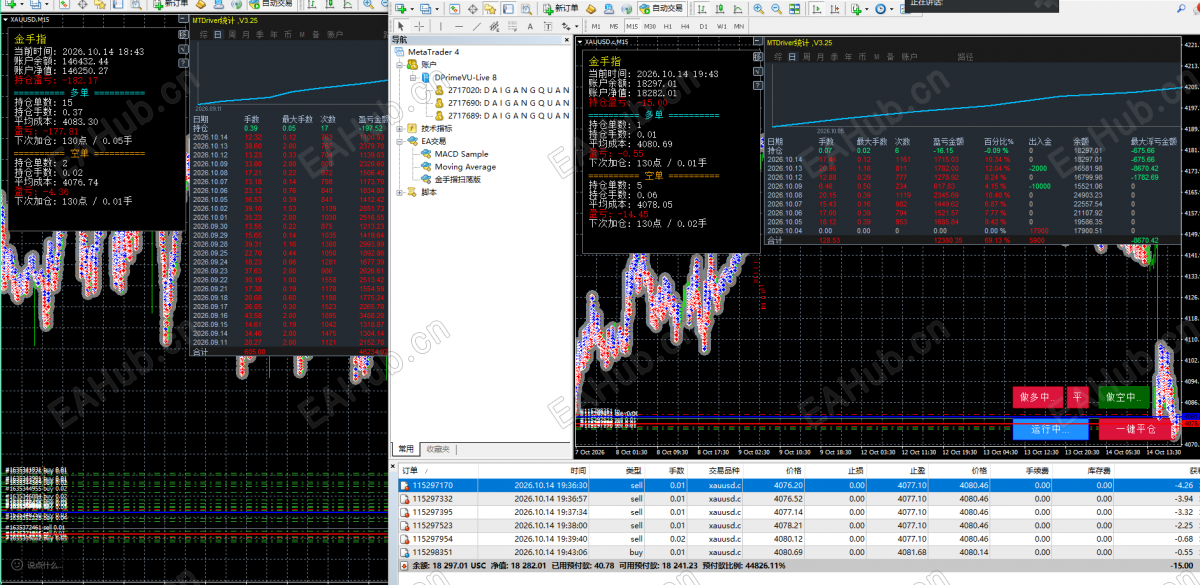Click the help question-mark icon on gold panel
The image size is (1200, 585).
758,85
